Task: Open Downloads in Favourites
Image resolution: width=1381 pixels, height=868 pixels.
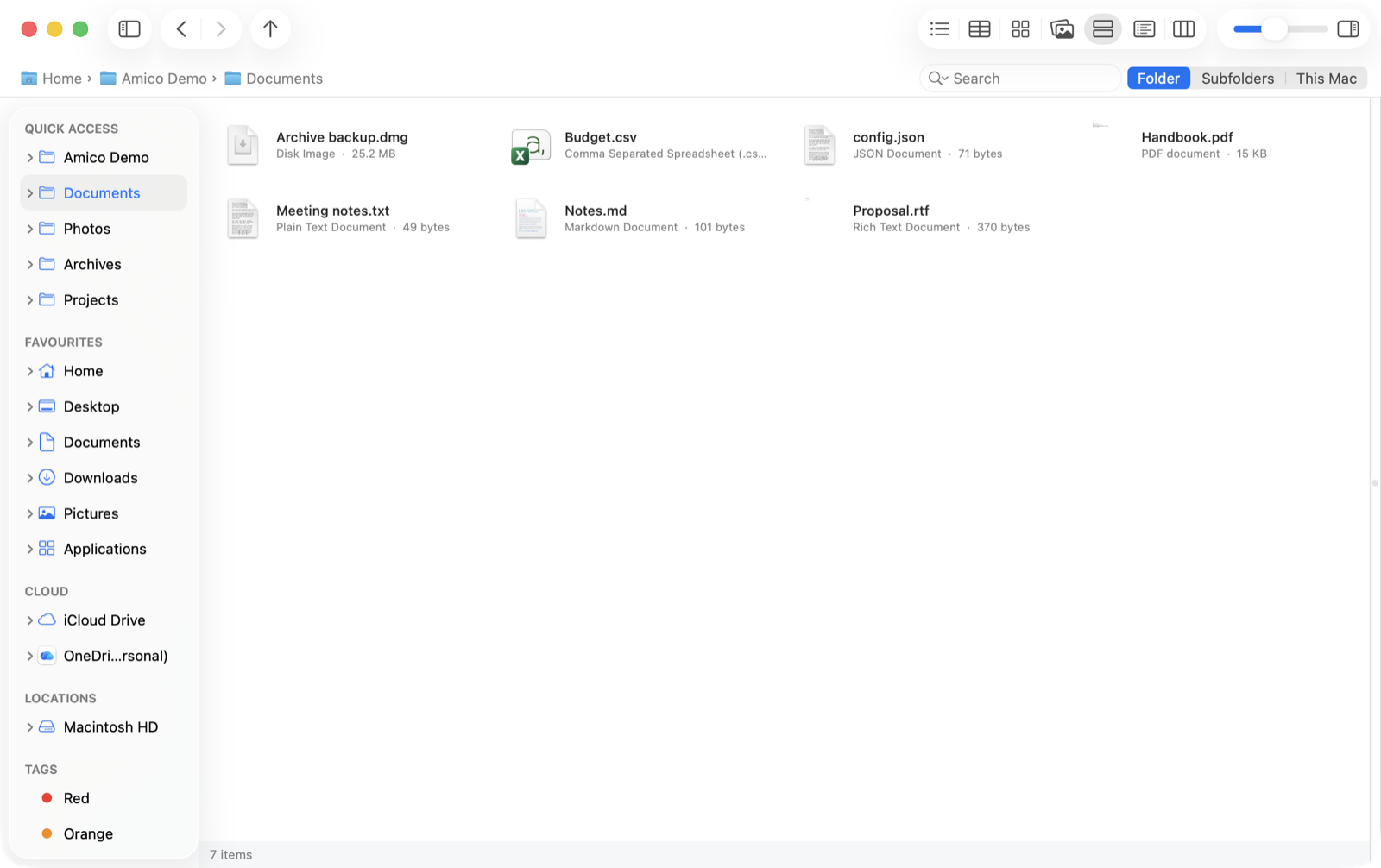Action: click(100, 478)
